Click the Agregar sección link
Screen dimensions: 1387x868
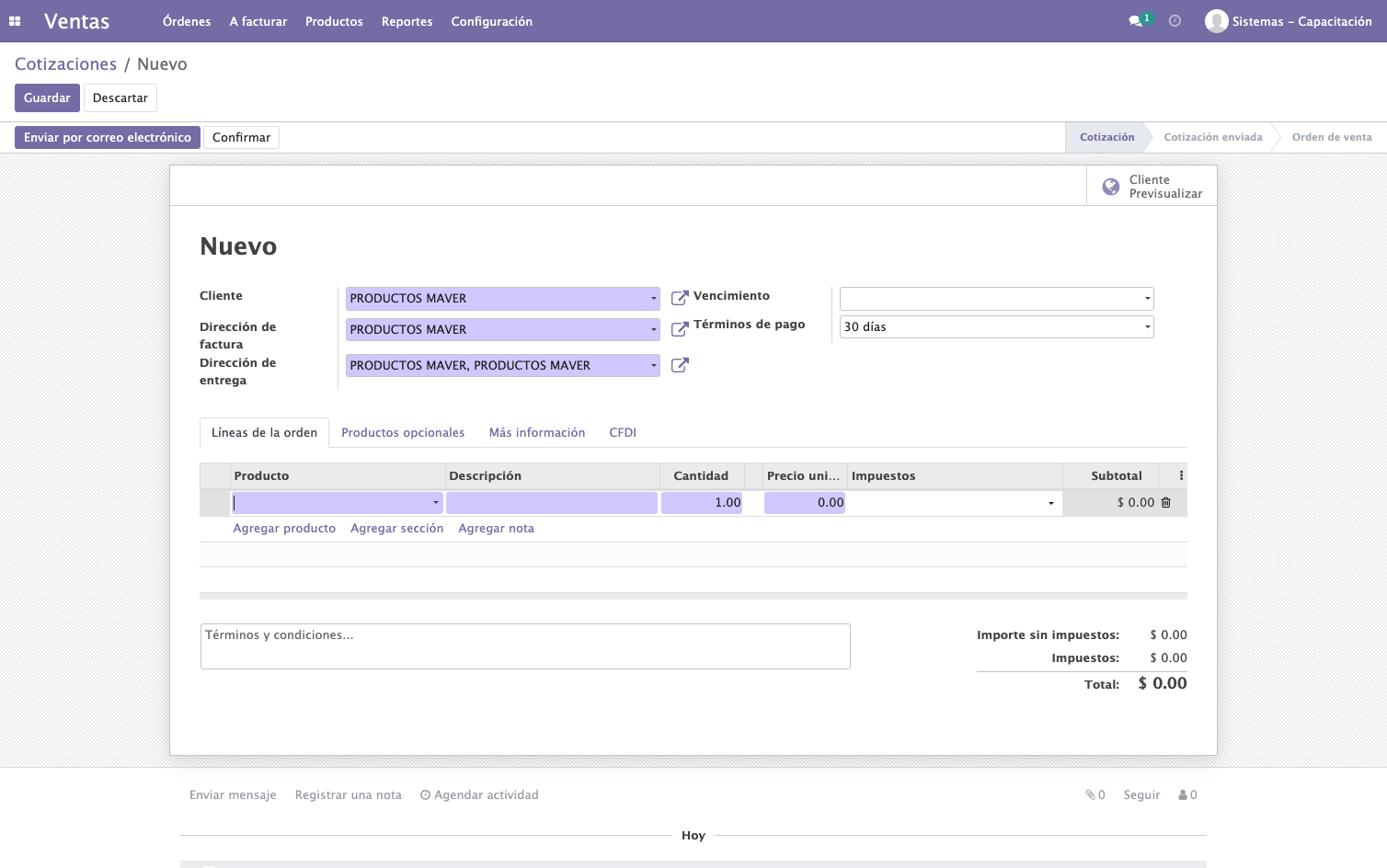pos(397,529)
